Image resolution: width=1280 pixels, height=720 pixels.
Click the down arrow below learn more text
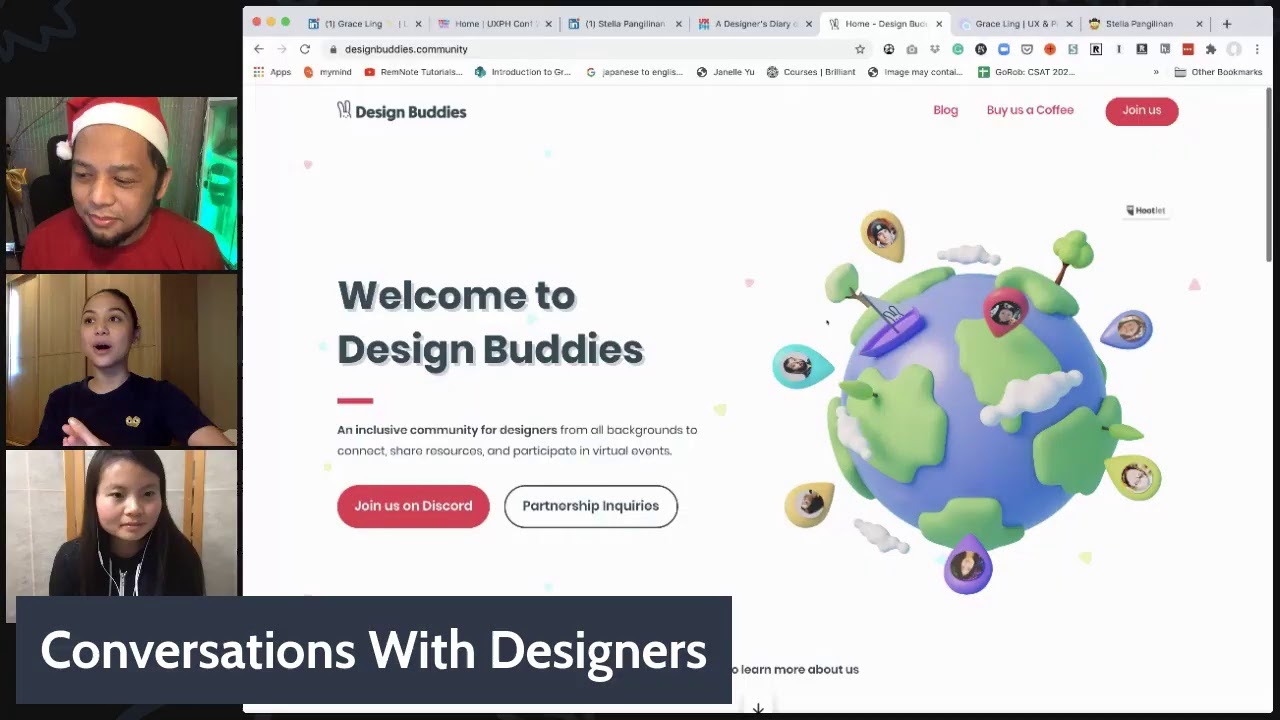click(758, 708)
